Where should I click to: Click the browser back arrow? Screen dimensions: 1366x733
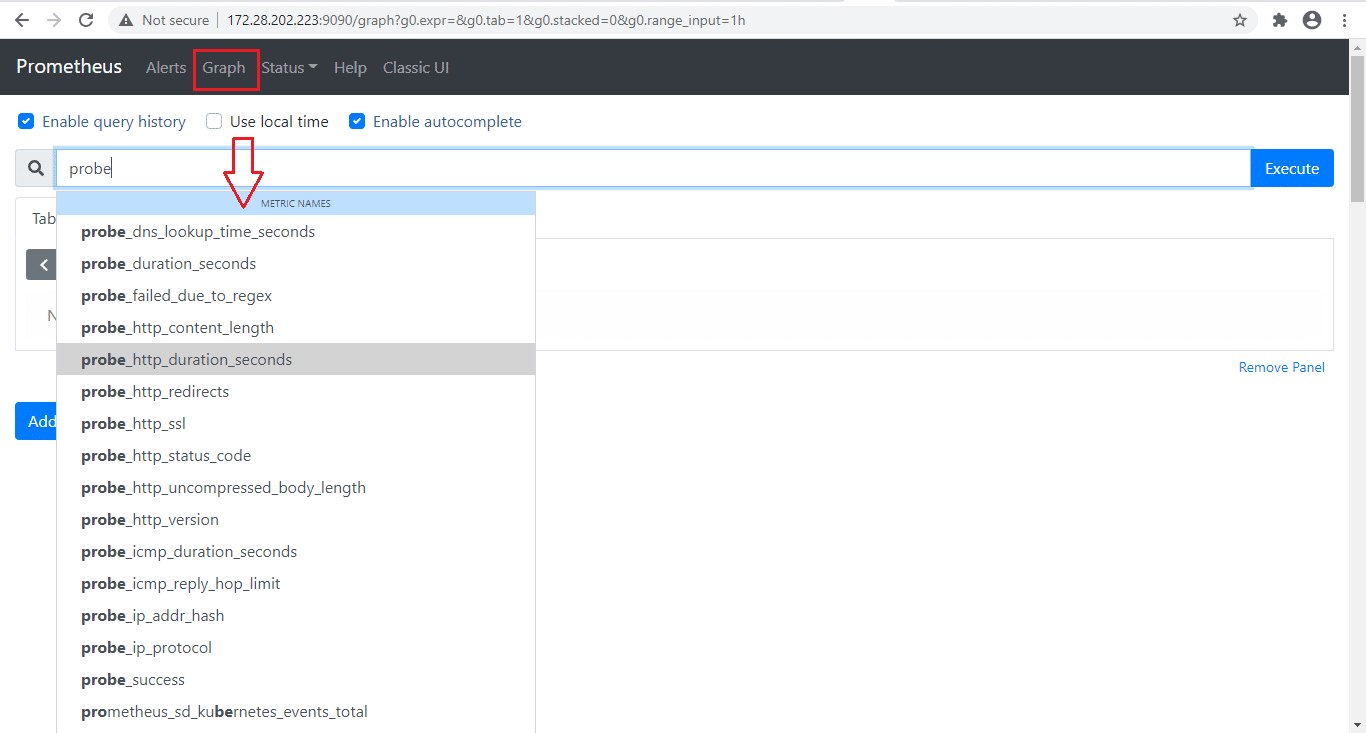click(21, 19)
